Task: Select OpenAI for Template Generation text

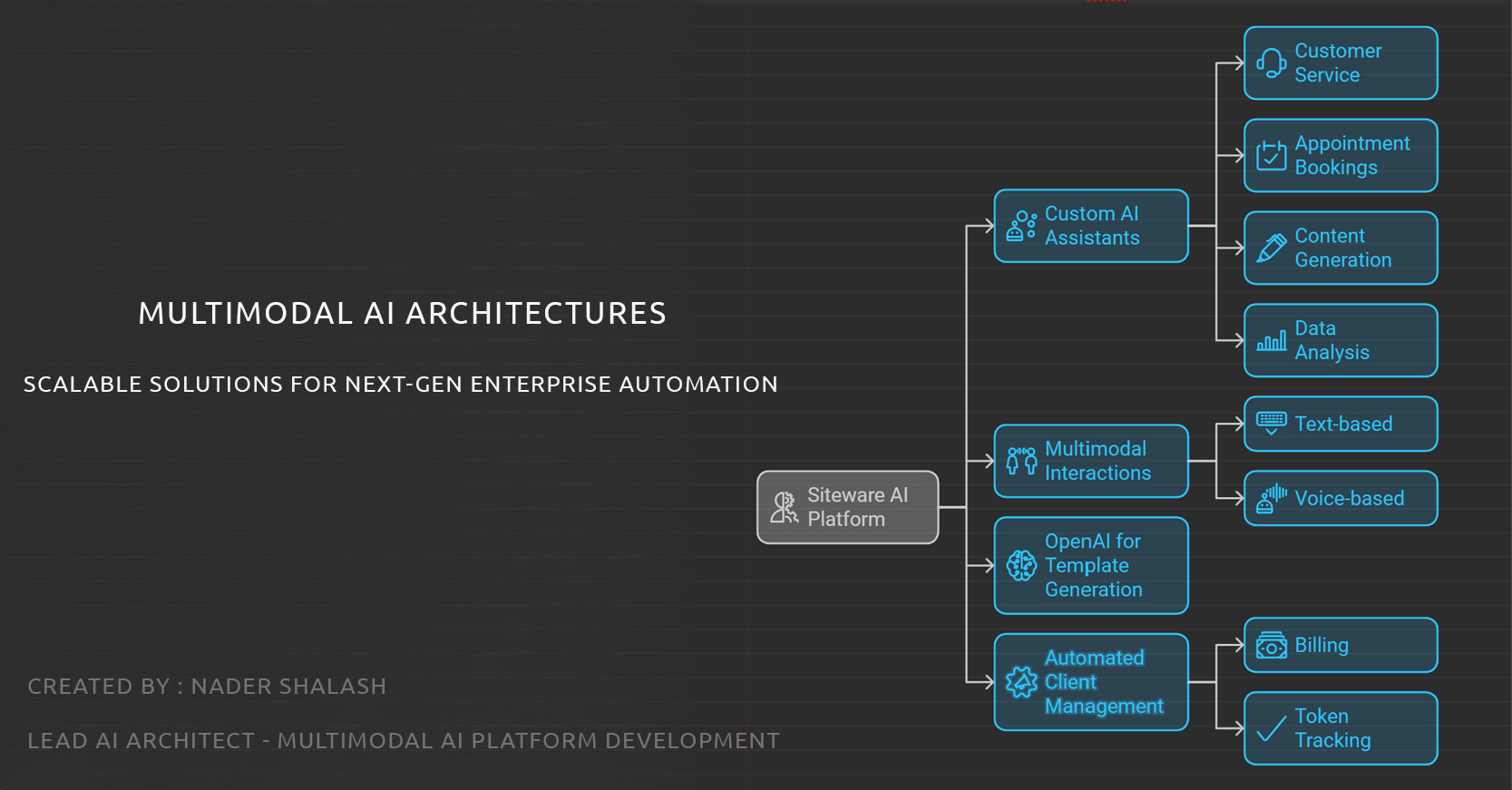Action: pos(1093,565)
